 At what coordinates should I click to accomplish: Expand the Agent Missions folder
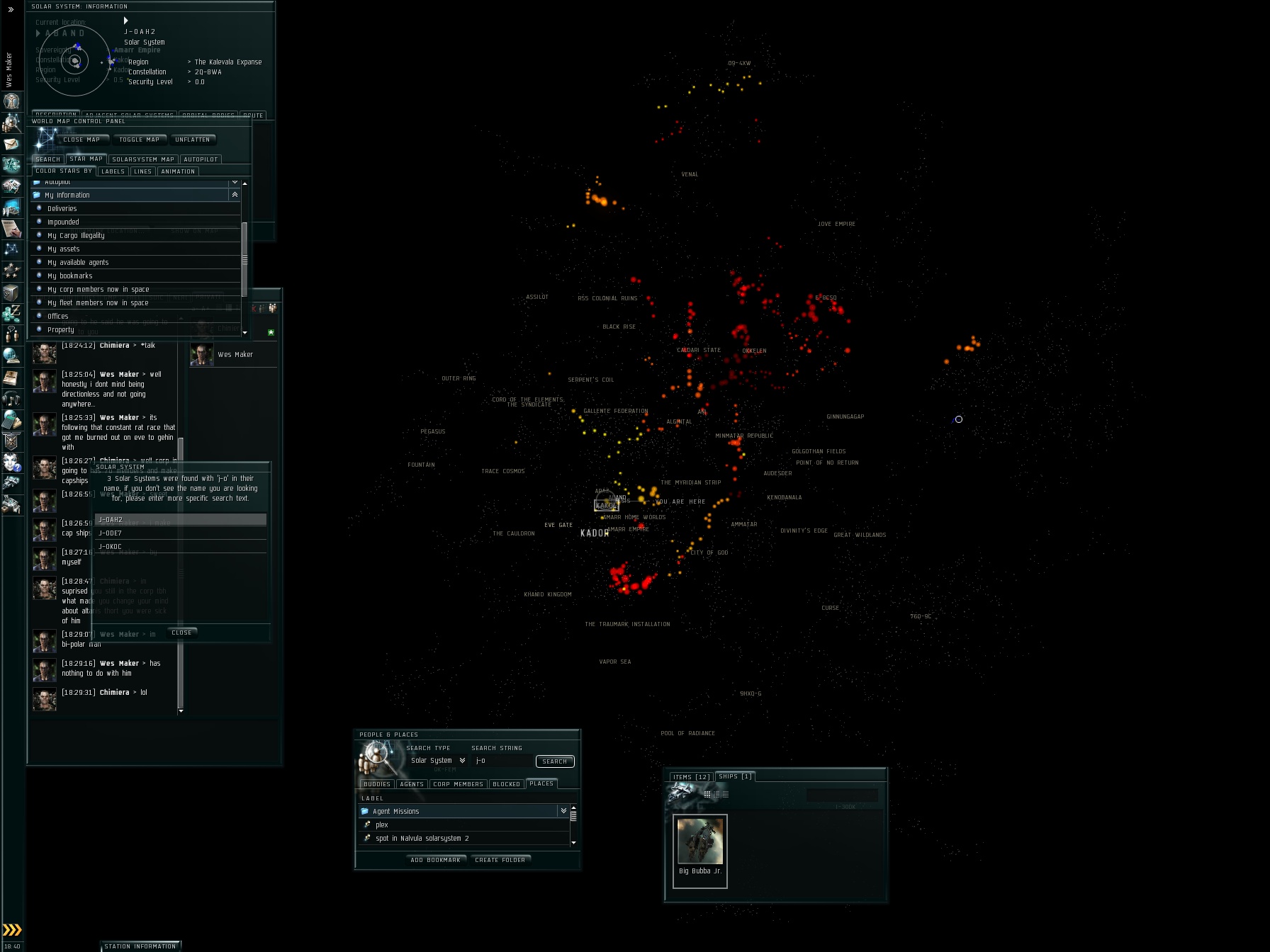point(563,811)
